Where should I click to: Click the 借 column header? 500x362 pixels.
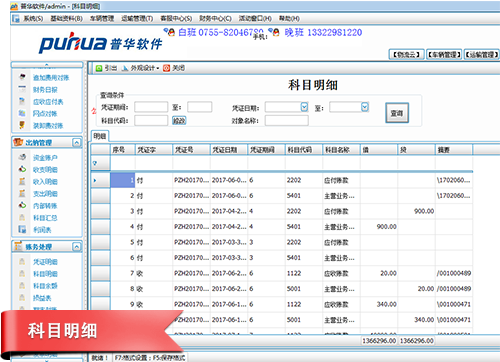coord(379,150)
